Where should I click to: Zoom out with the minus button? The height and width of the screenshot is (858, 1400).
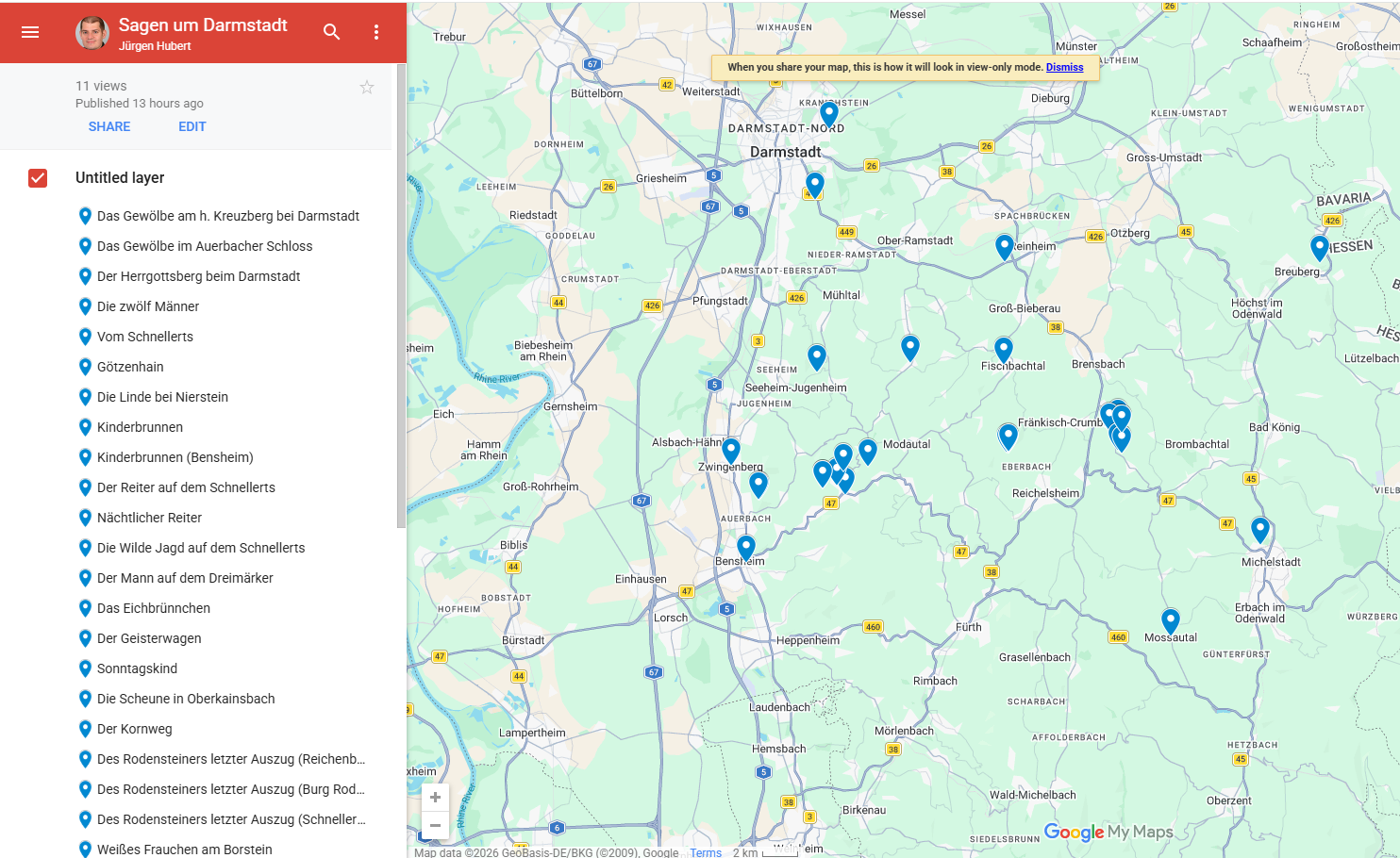435,826
